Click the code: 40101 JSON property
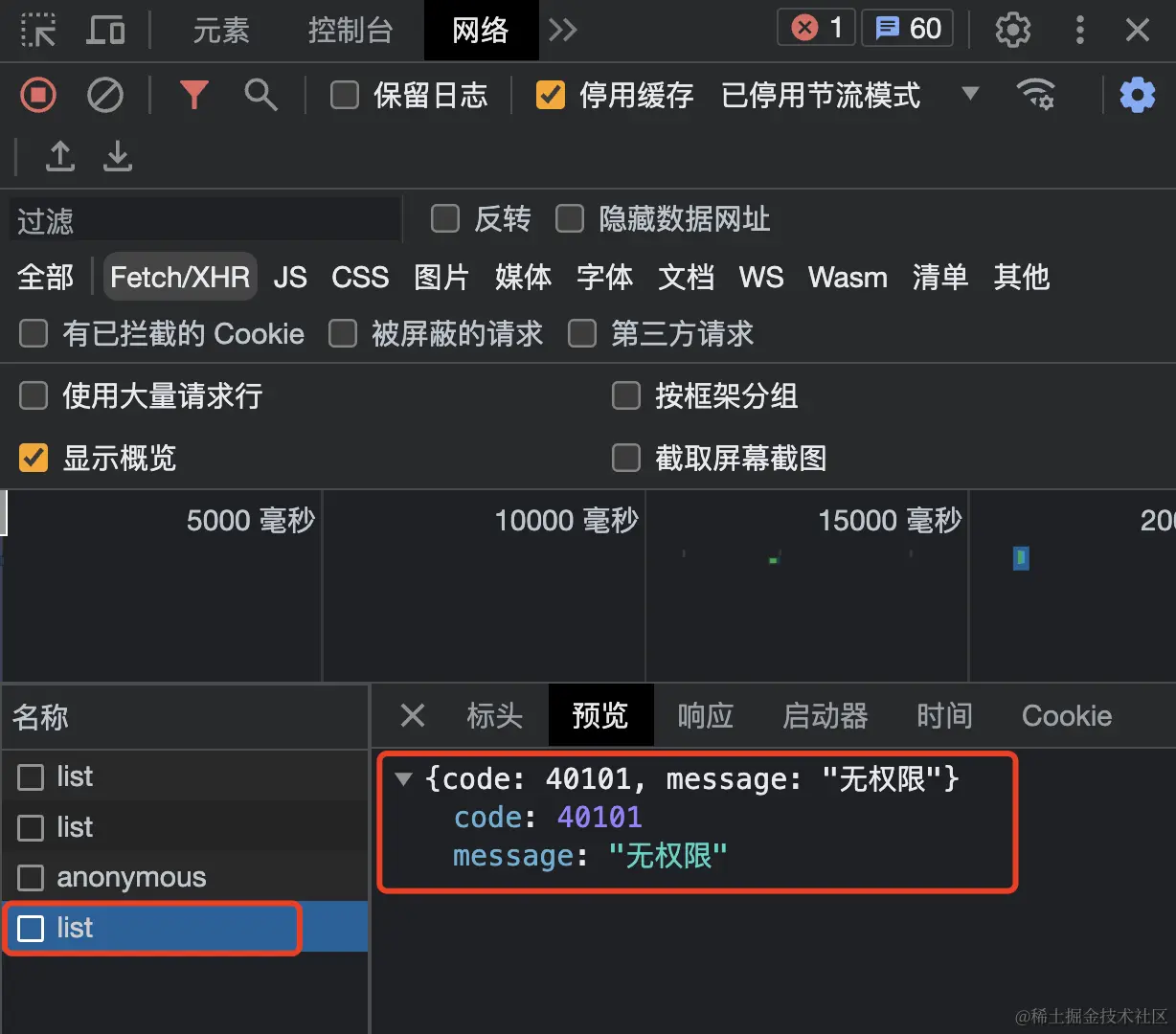The height and width of the screenshot is (1034, 1176). pos(548,817)
